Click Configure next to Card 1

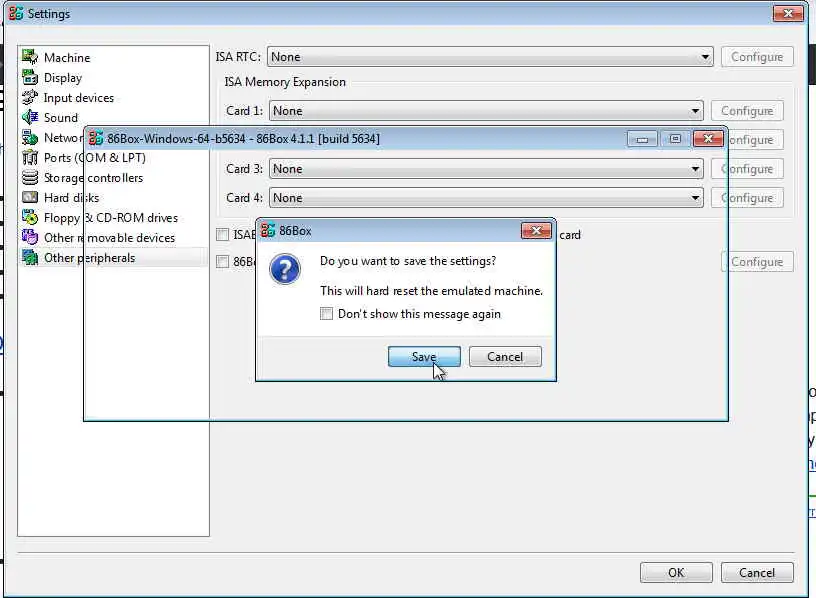point(747,111)
